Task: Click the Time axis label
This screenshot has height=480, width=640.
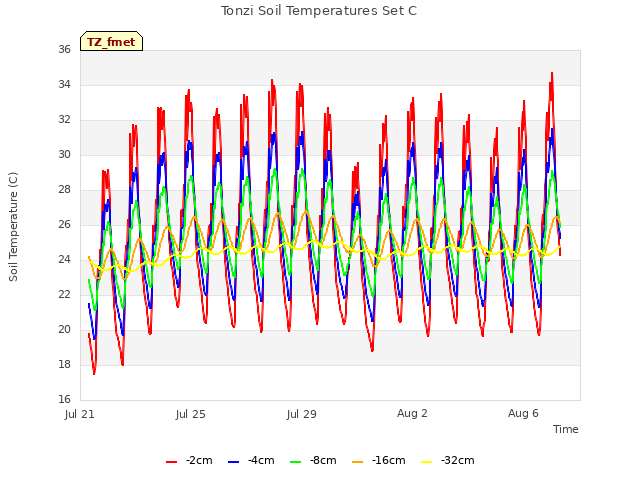Action: tap(566, 429)
